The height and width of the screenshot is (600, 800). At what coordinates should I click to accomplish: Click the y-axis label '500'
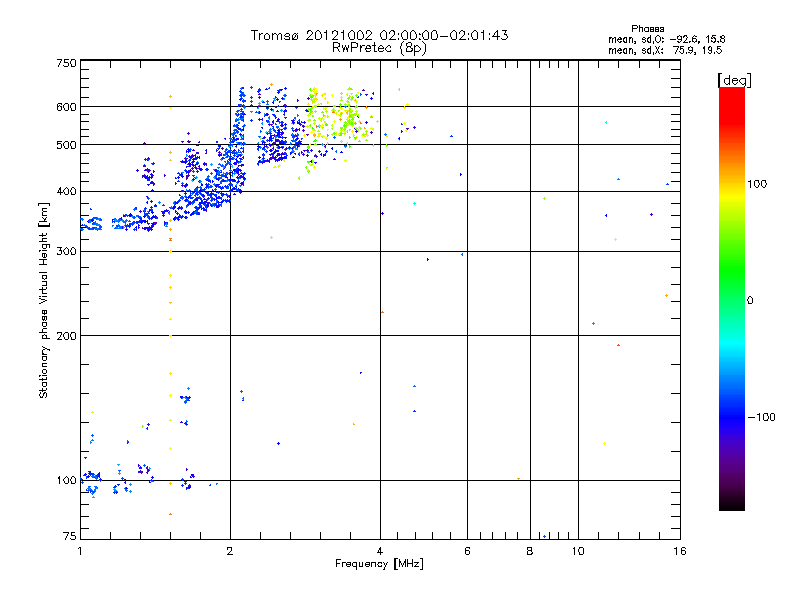click(66, 145)
